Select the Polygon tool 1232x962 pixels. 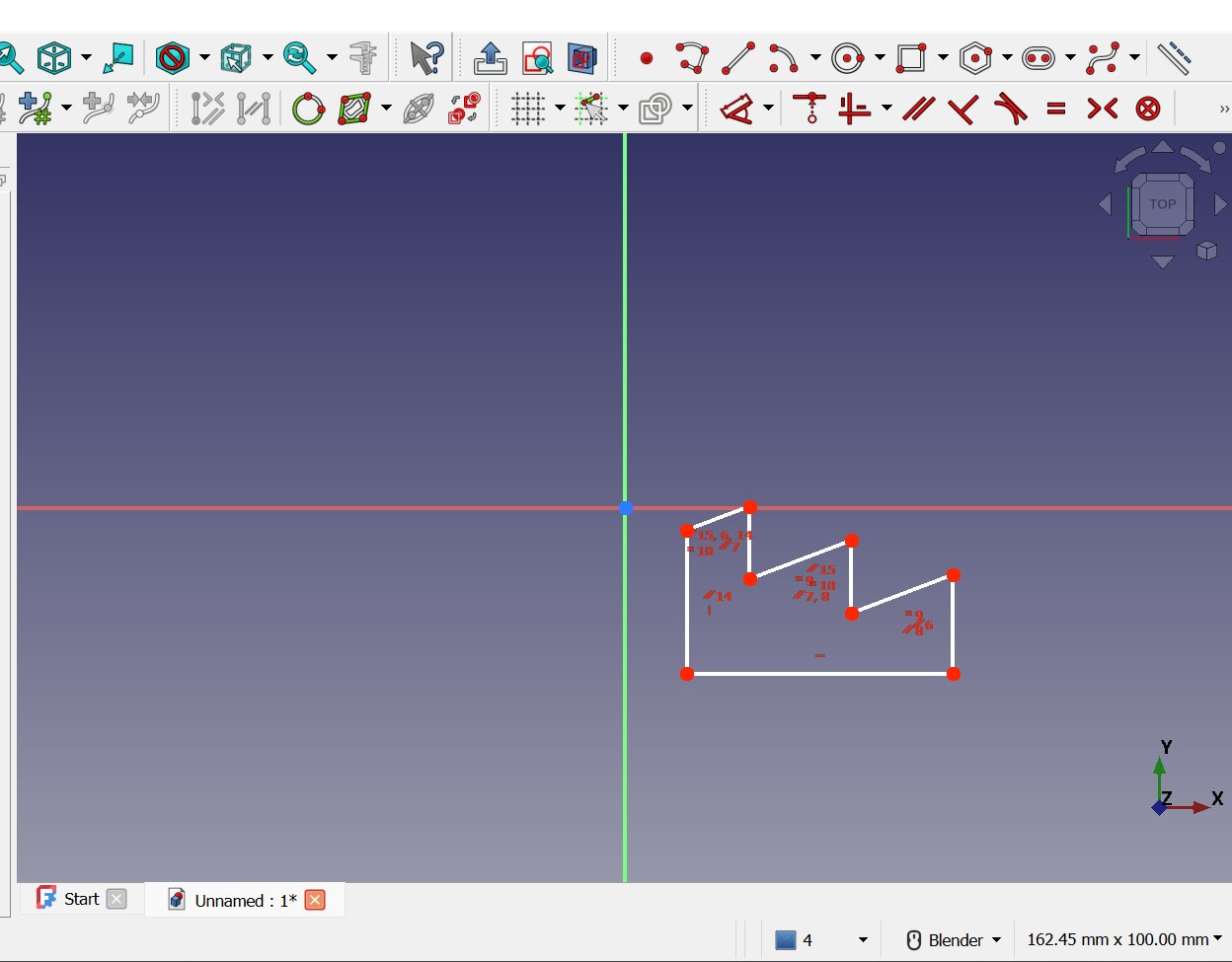point(975,58)
